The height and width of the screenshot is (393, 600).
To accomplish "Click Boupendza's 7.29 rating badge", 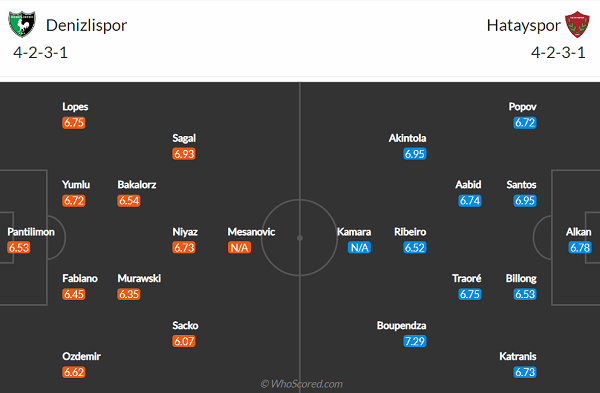I will tap(415, 341).
